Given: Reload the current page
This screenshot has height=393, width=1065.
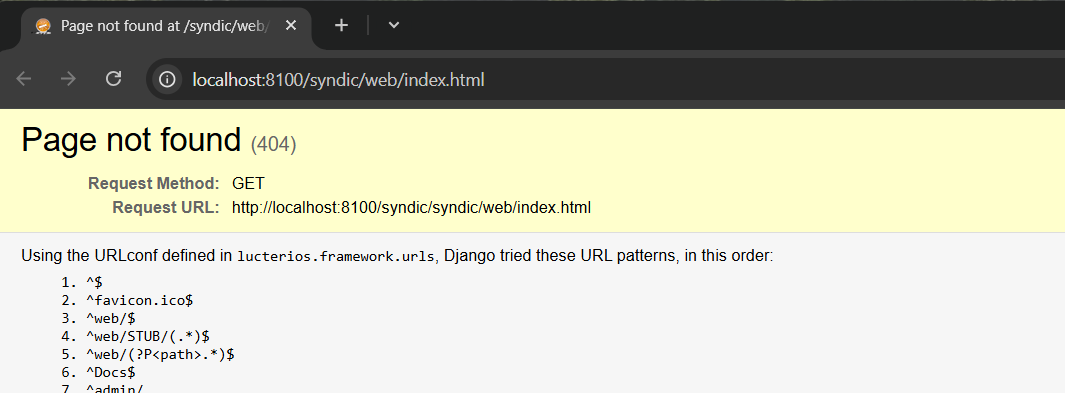Looking at the screenshot, I should (113, 79).
